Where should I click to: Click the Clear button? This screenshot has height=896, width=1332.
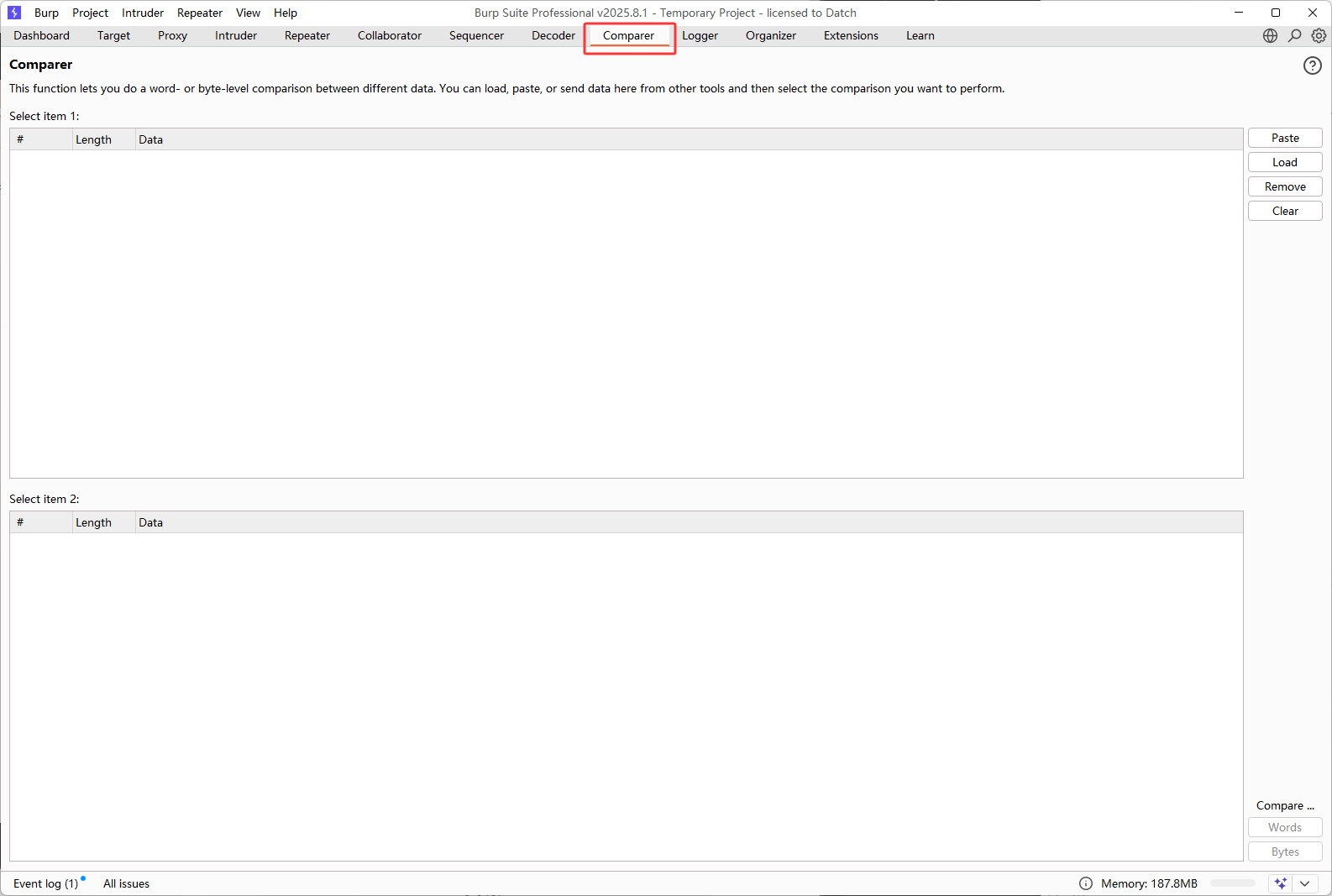pos(1285,211)
